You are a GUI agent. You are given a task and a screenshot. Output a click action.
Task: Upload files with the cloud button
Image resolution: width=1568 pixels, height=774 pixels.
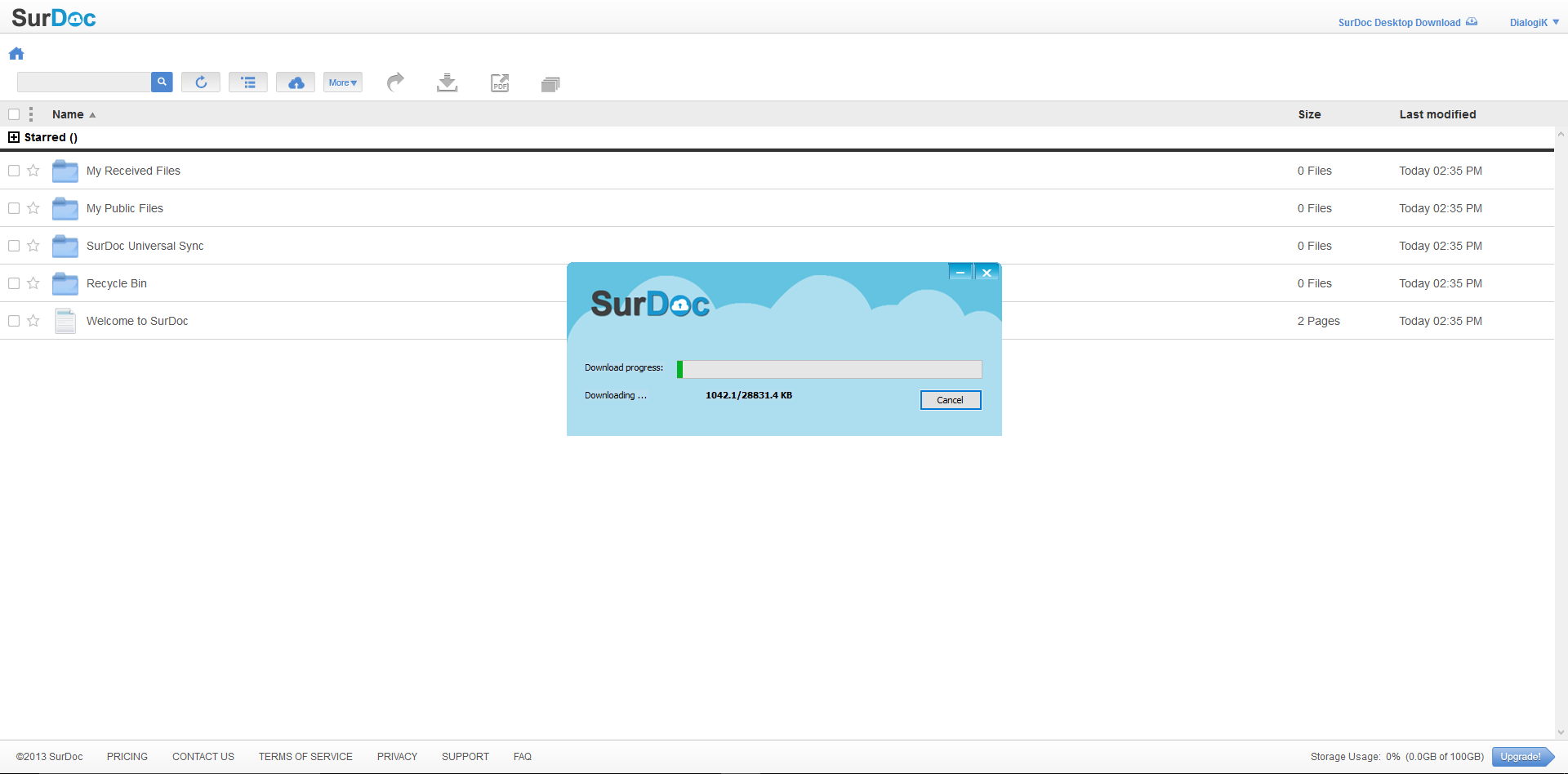296,82
